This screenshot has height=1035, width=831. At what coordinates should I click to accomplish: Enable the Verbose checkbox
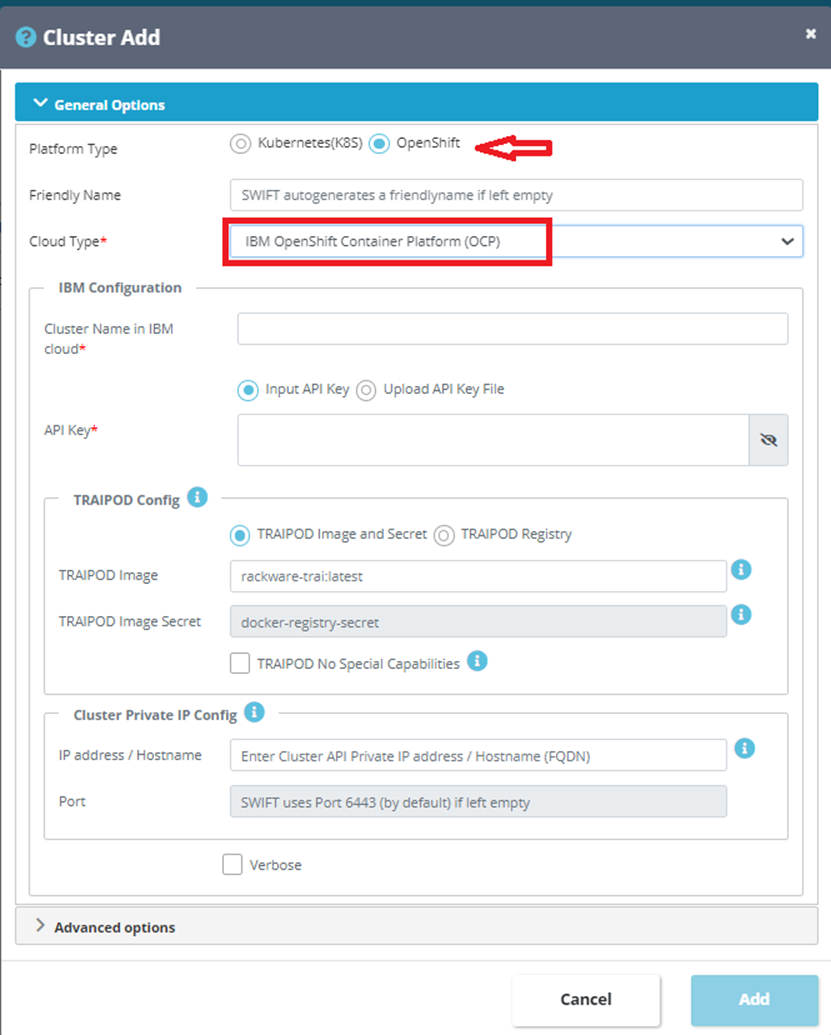[x=232, y=864]
